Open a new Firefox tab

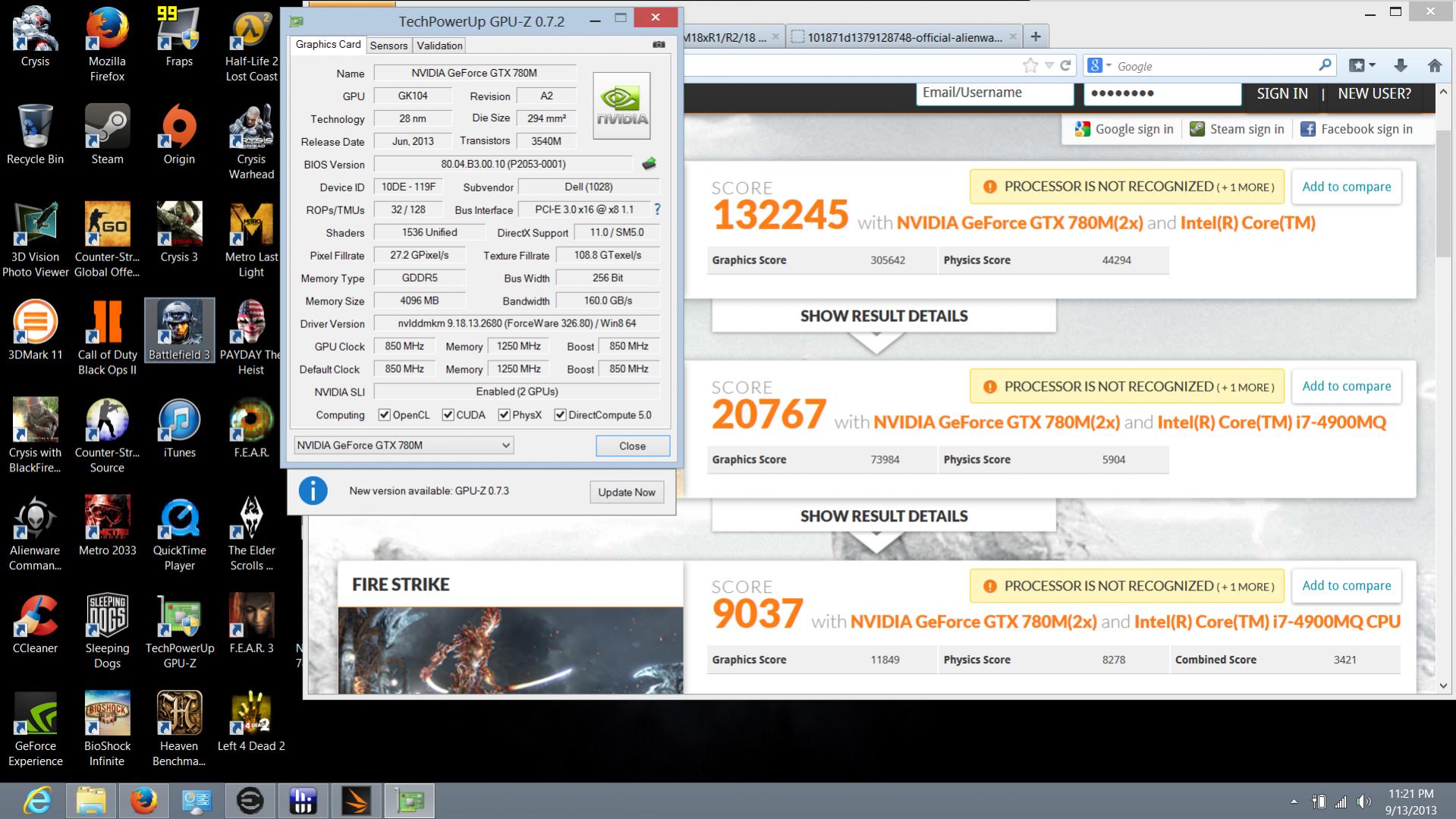(1036, 36)
